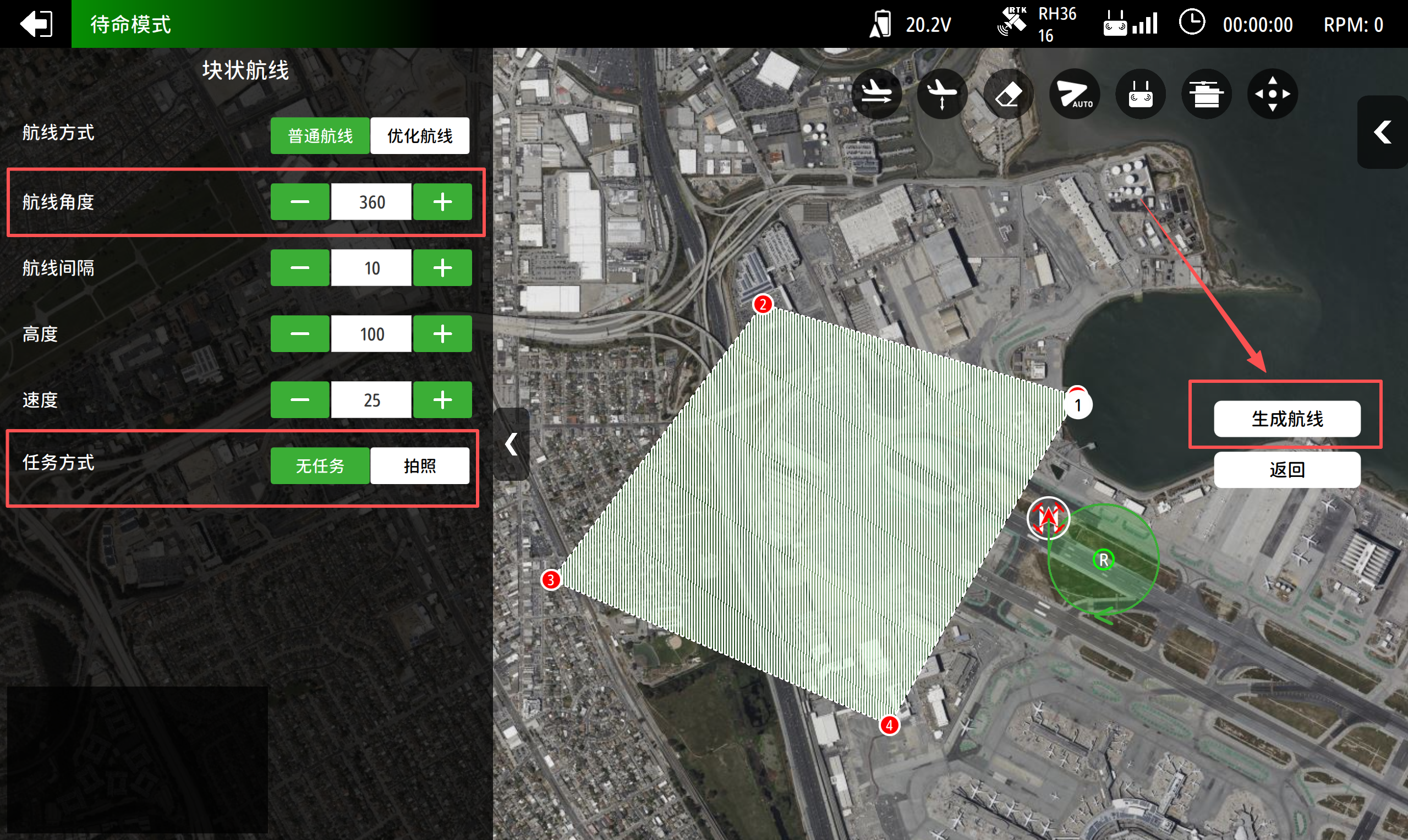Click the servo device toolbar icon
This screenshot has height=840, width=1408.
(x=1206, y=94)
